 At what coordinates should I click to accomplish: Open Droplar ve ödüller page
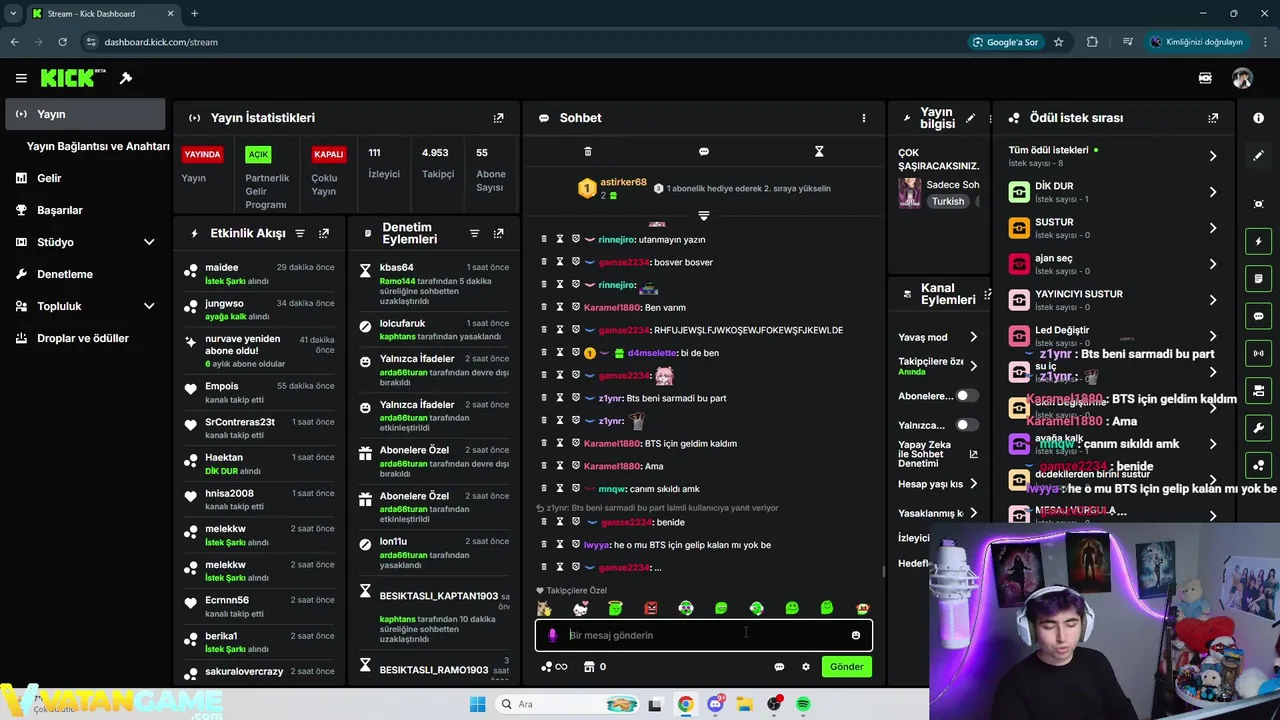point(85,338)
